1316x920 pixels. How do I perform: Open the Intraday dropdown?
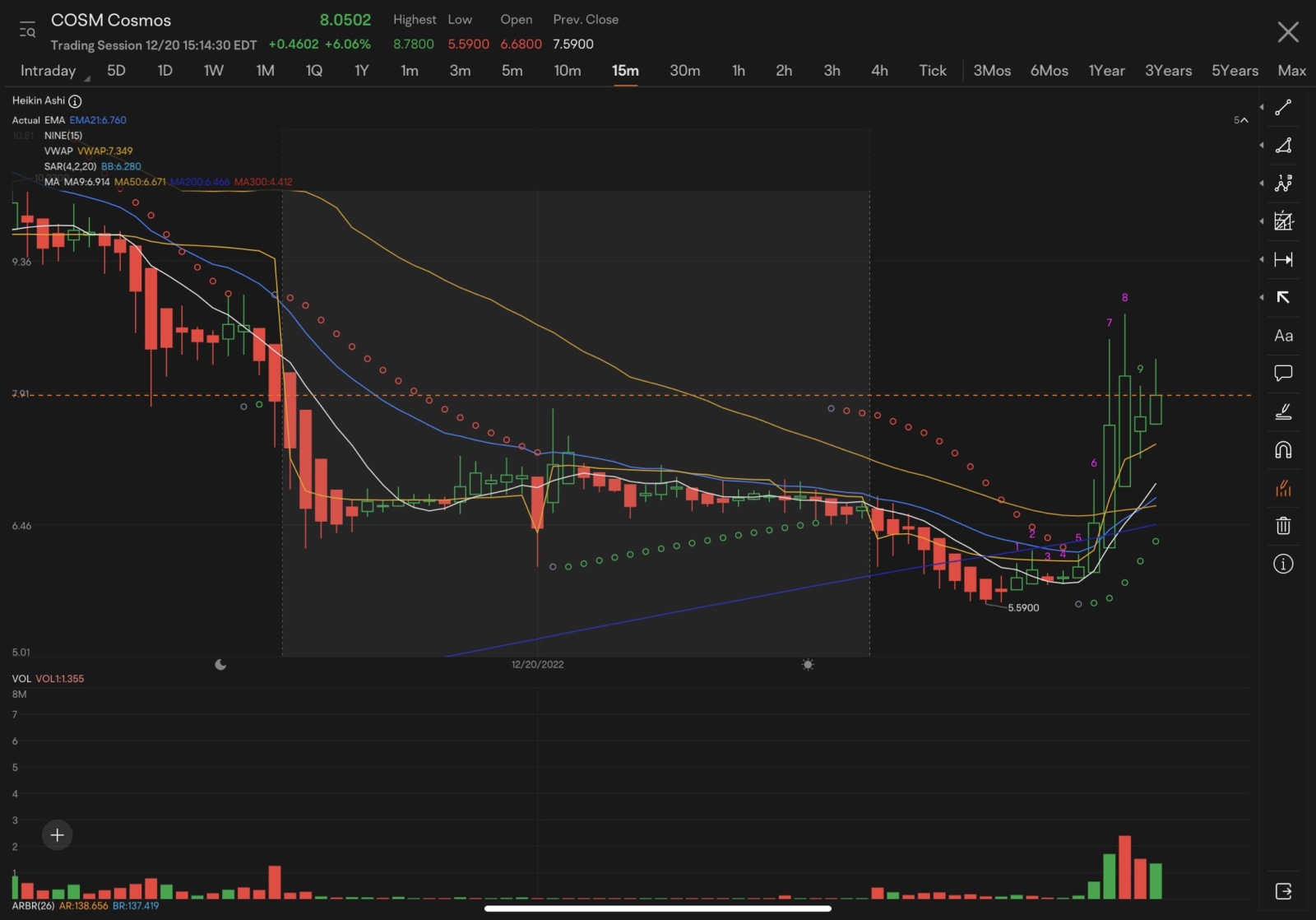54,72
